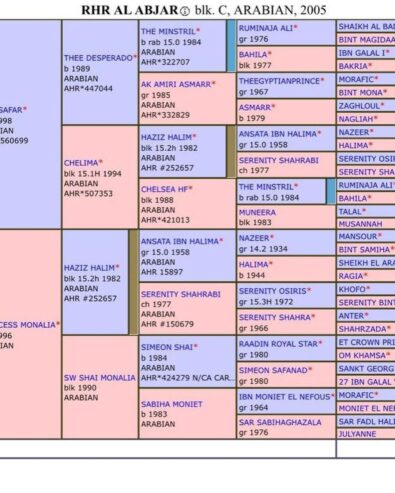Click the blue inbreeding marker beside THE MINSTRIL top entry
This screenshot has height=493, width=395.
(x=231, y=46)
